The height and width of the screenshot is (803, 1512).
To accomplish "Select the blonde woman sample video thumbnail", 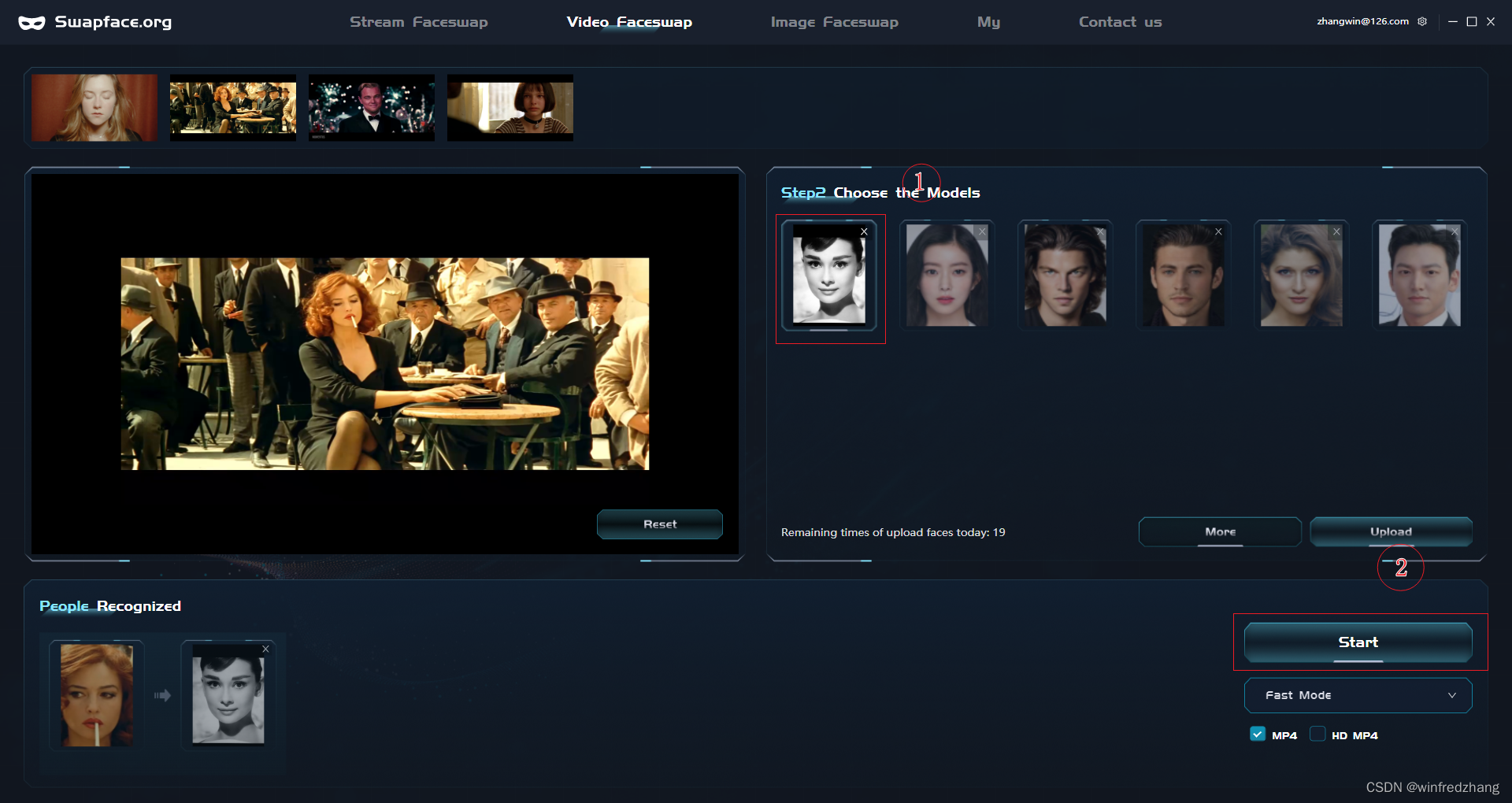I will click(94, 108).
